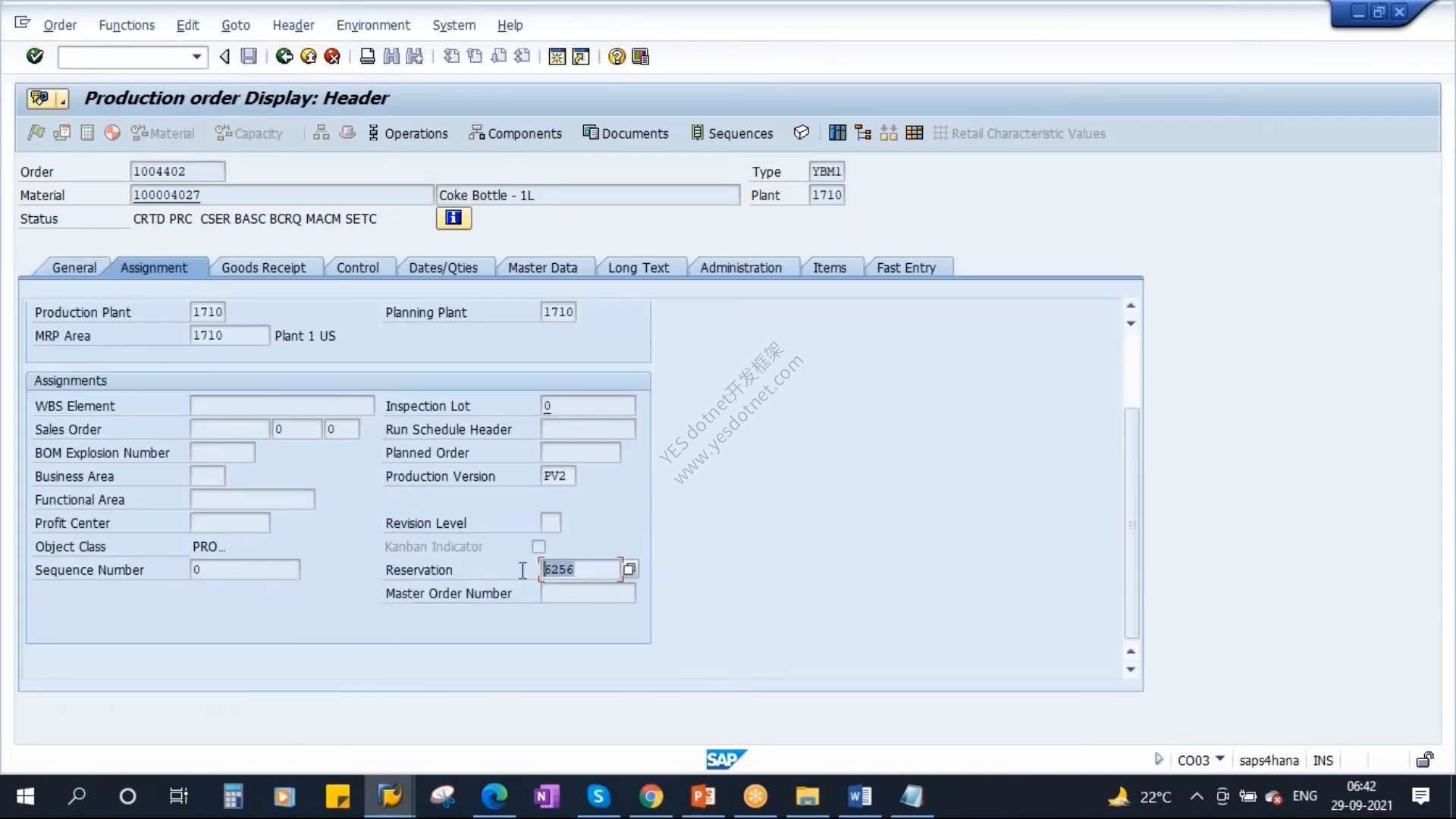Open PowerPoint from the taskbar
The image size is (1456, 819).
tap(703, 796)
